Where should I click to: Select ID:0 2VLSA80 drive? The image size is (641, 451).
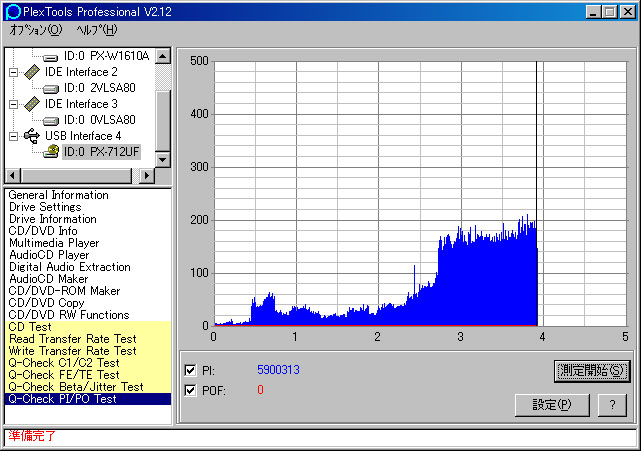[x=99, y=88]
